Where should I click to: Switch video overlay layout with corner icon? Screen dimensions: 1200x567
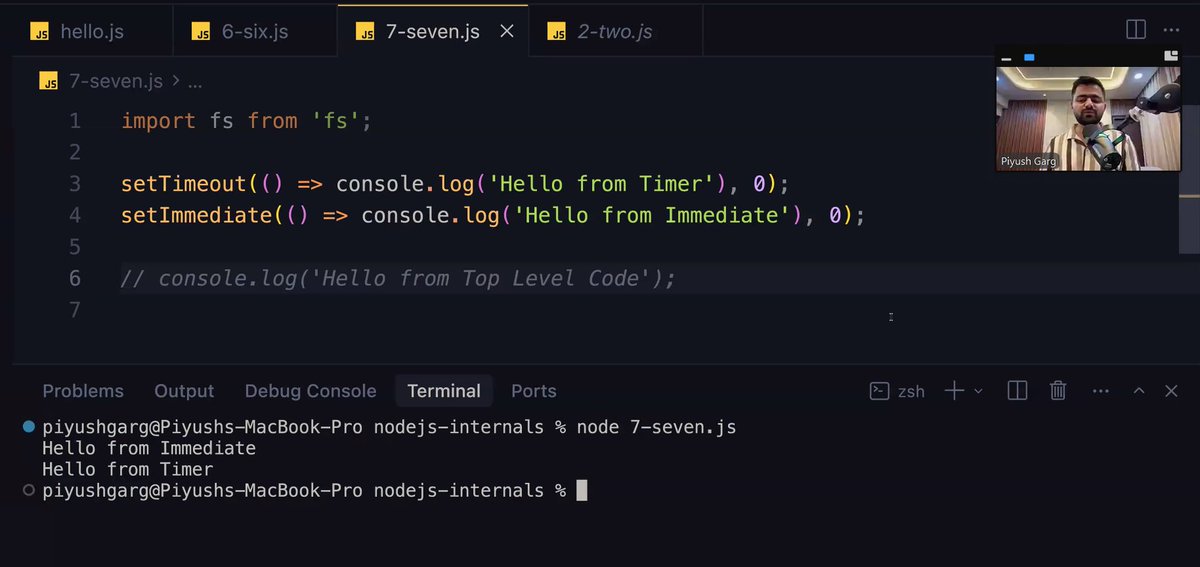(x=1171, y=56)
